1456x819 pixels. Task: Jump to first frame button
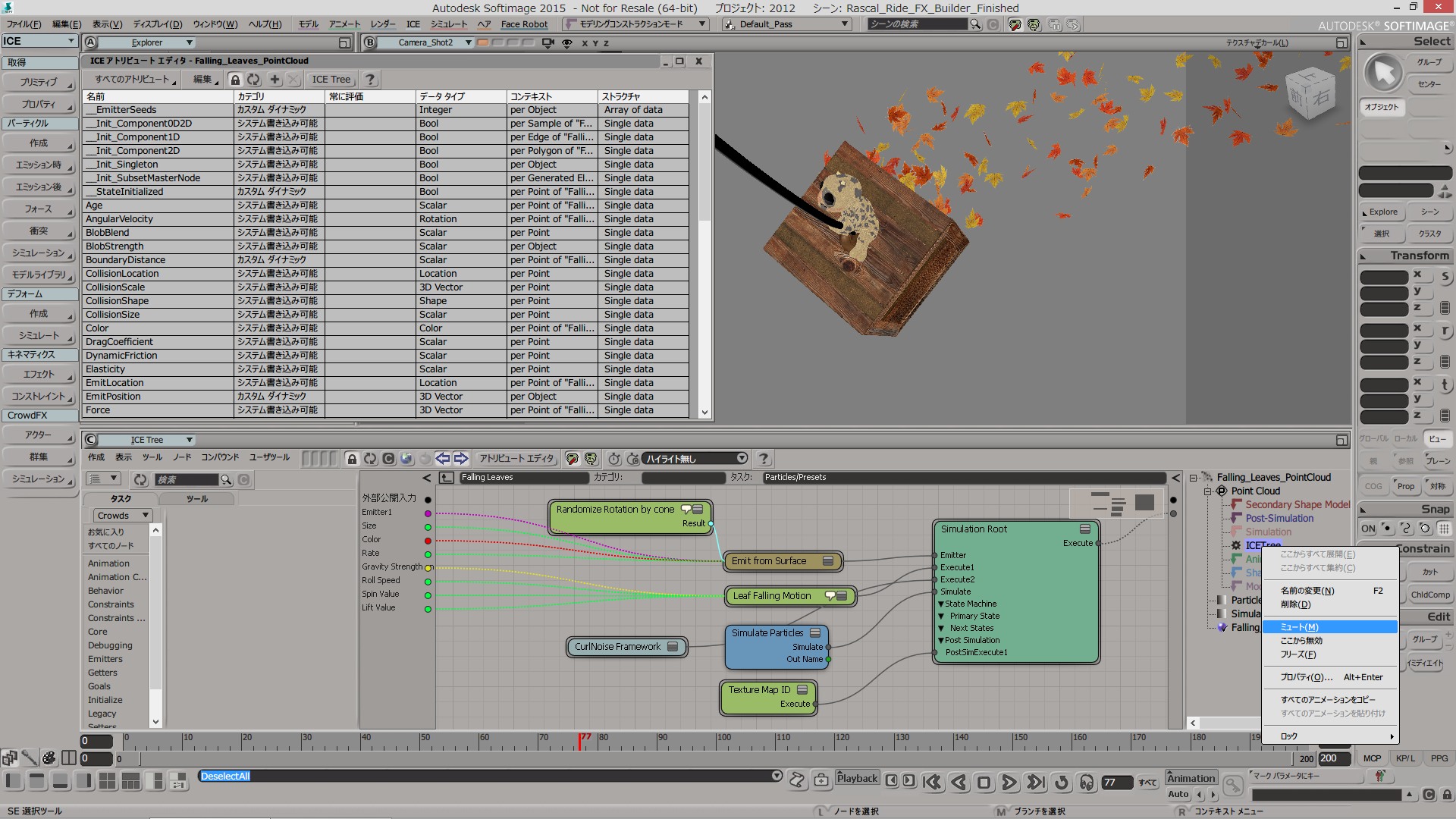click(932, 782)
